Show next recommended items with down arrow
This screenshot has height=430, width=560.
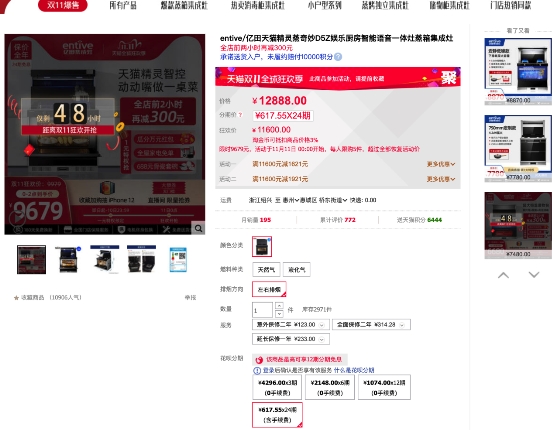click(534, 275)
